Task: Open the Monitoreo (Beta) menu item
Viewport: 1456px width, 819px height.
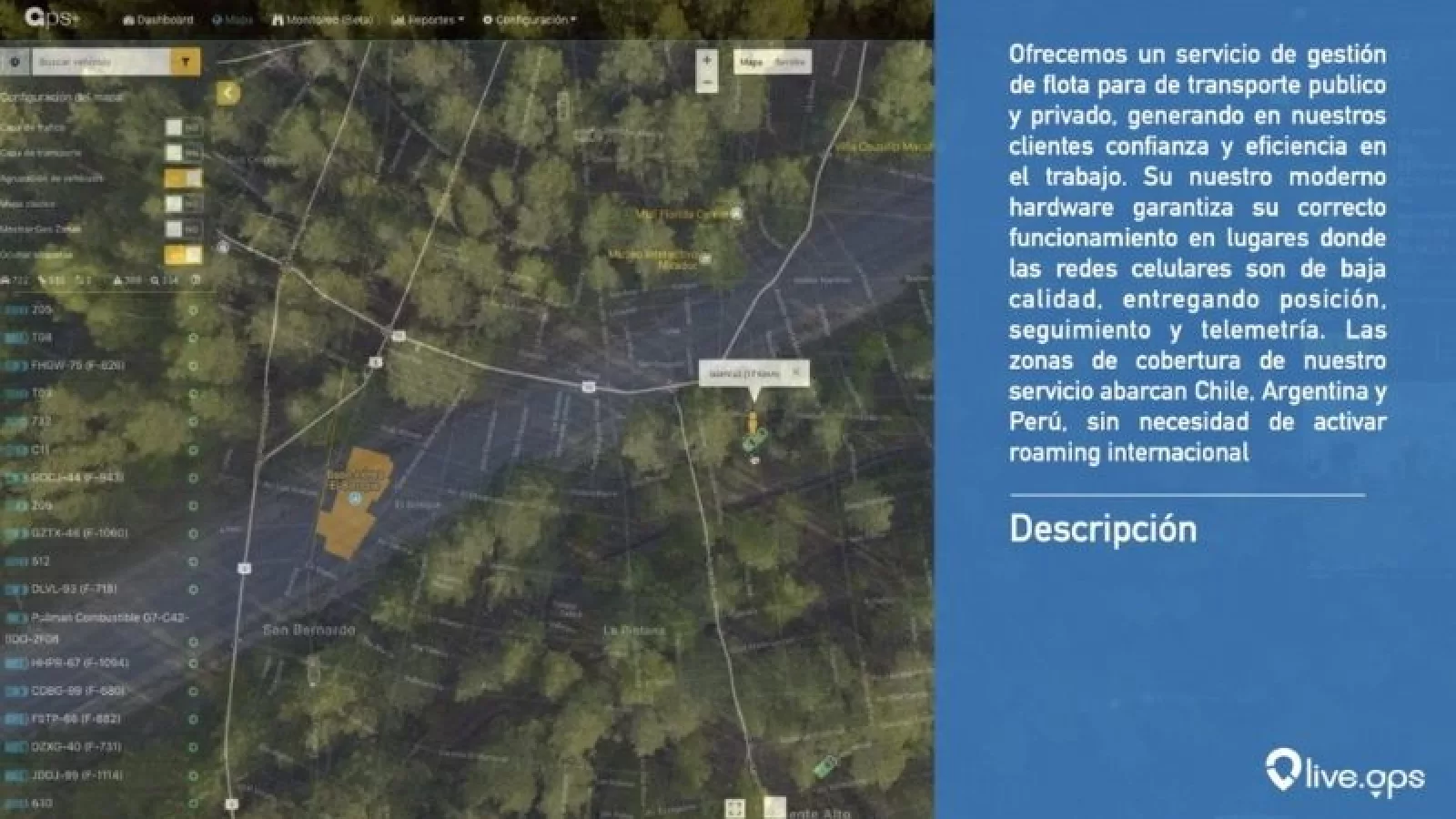Action: click(x=322, y=19)
